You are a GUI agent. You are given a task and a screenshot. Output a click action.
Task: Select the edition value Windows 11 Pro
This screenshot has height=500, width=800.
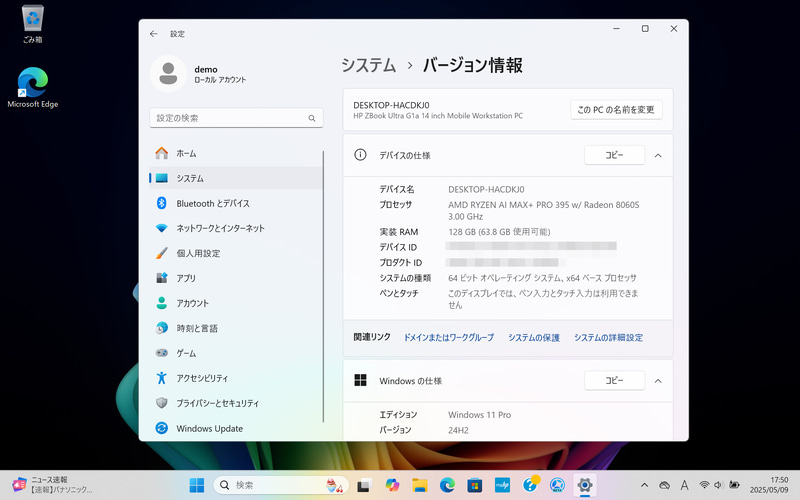tap(480, 415)
